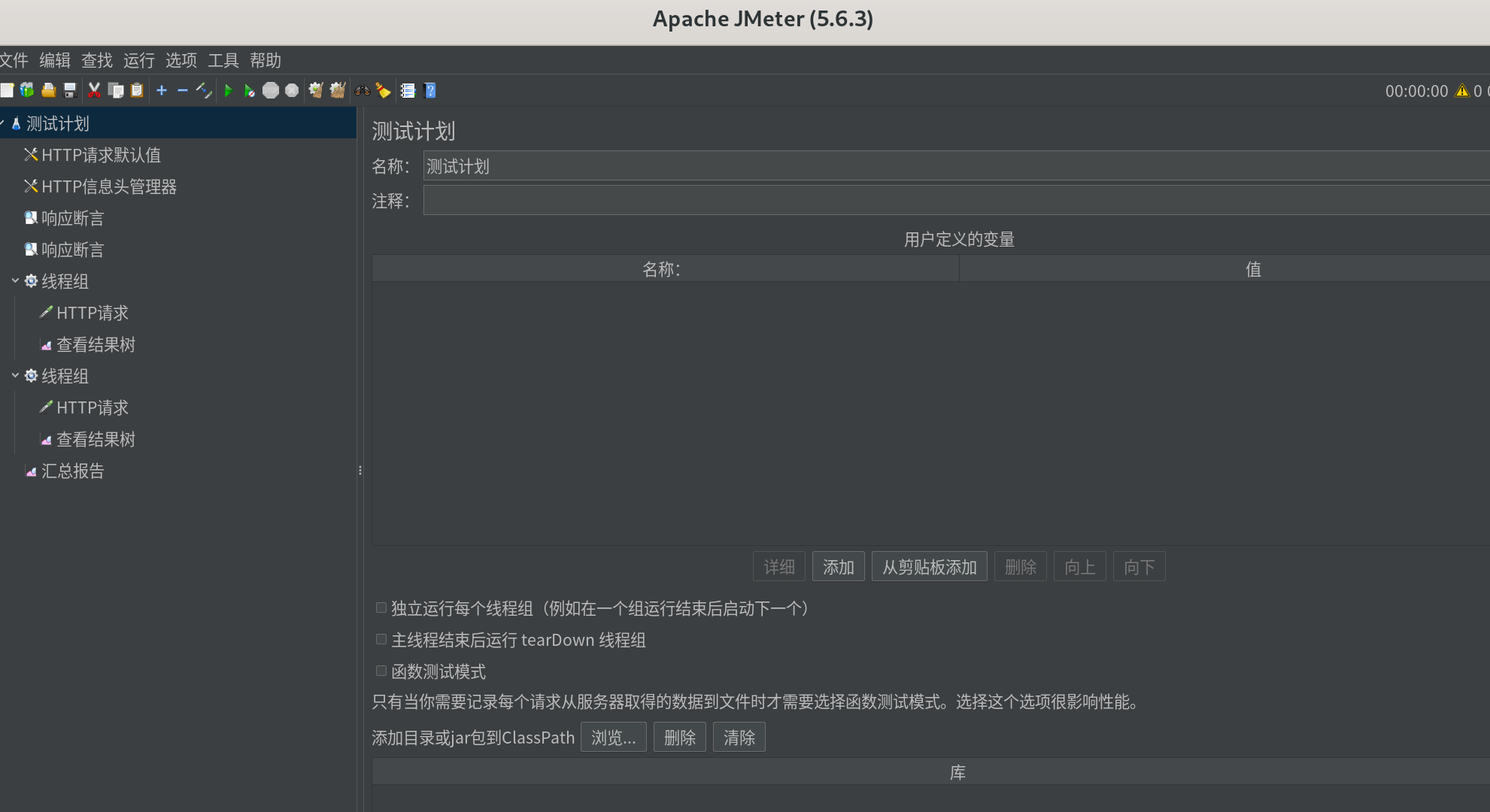The image size is (1490, 812).
Task: Click 删除 button next to 浏览...
Action: click(680, 738)
